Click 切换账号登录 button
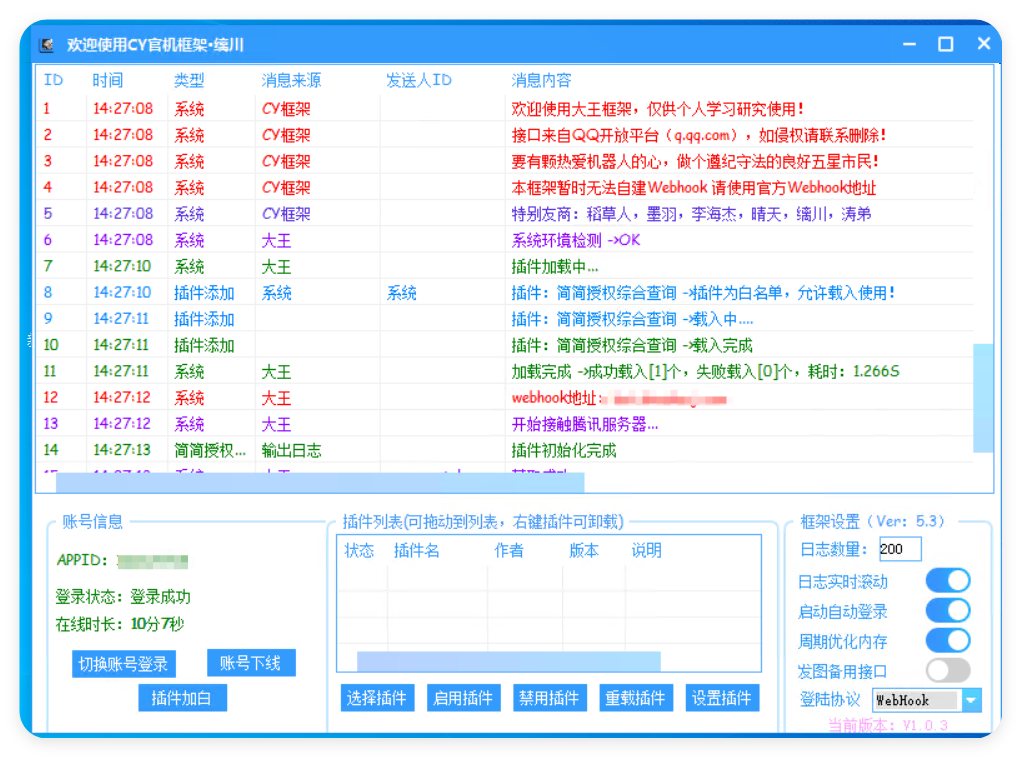 123,663
